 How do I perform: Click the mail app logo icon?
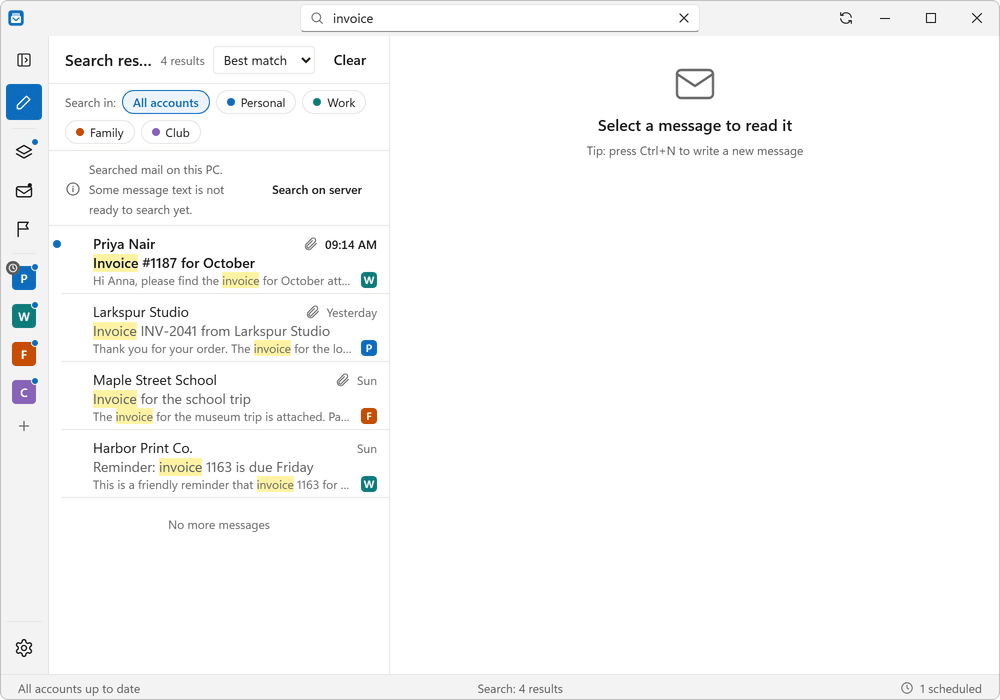[x=16, y=18]
